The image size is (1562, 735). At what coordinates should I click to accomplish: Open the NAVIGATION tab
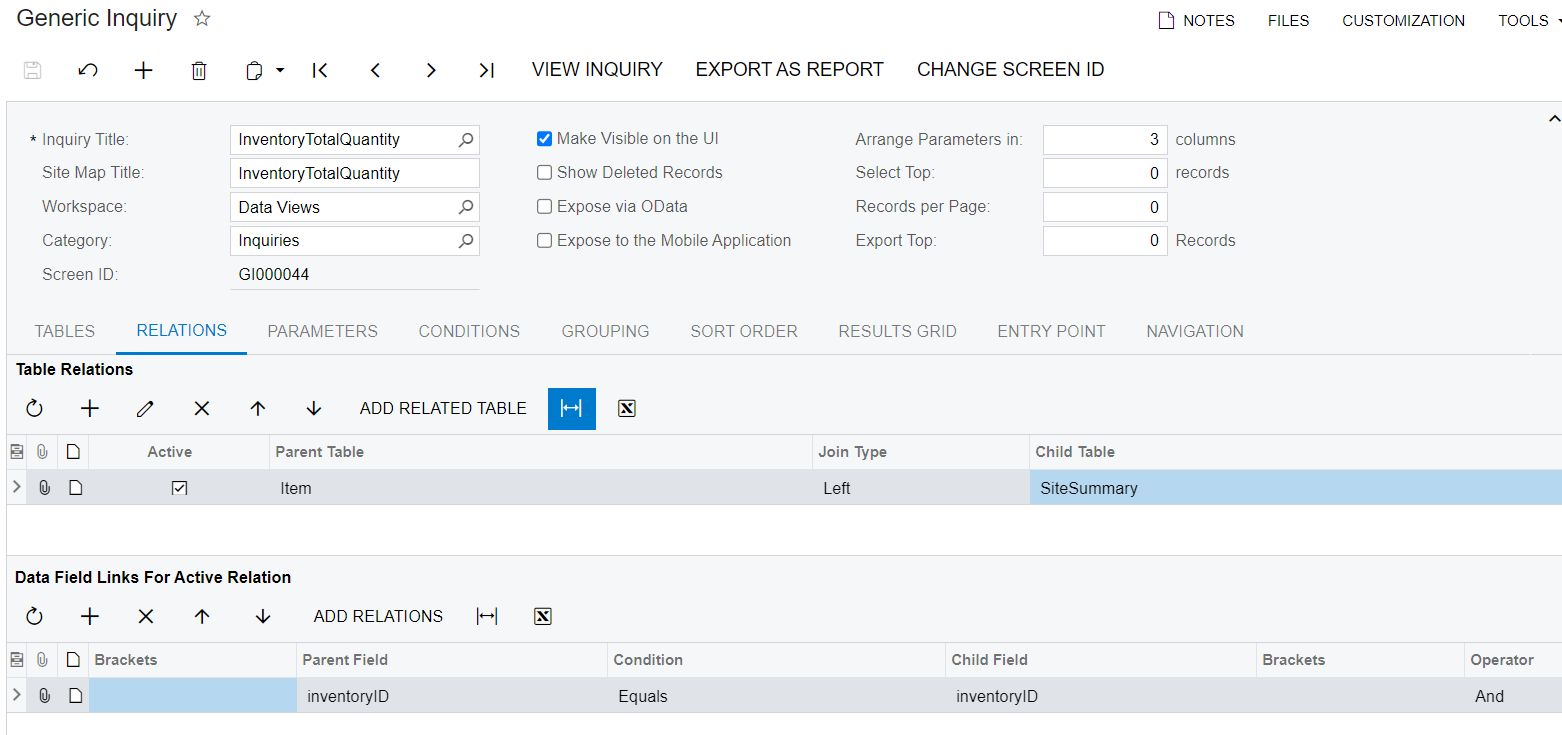[x=1195, y=331]
